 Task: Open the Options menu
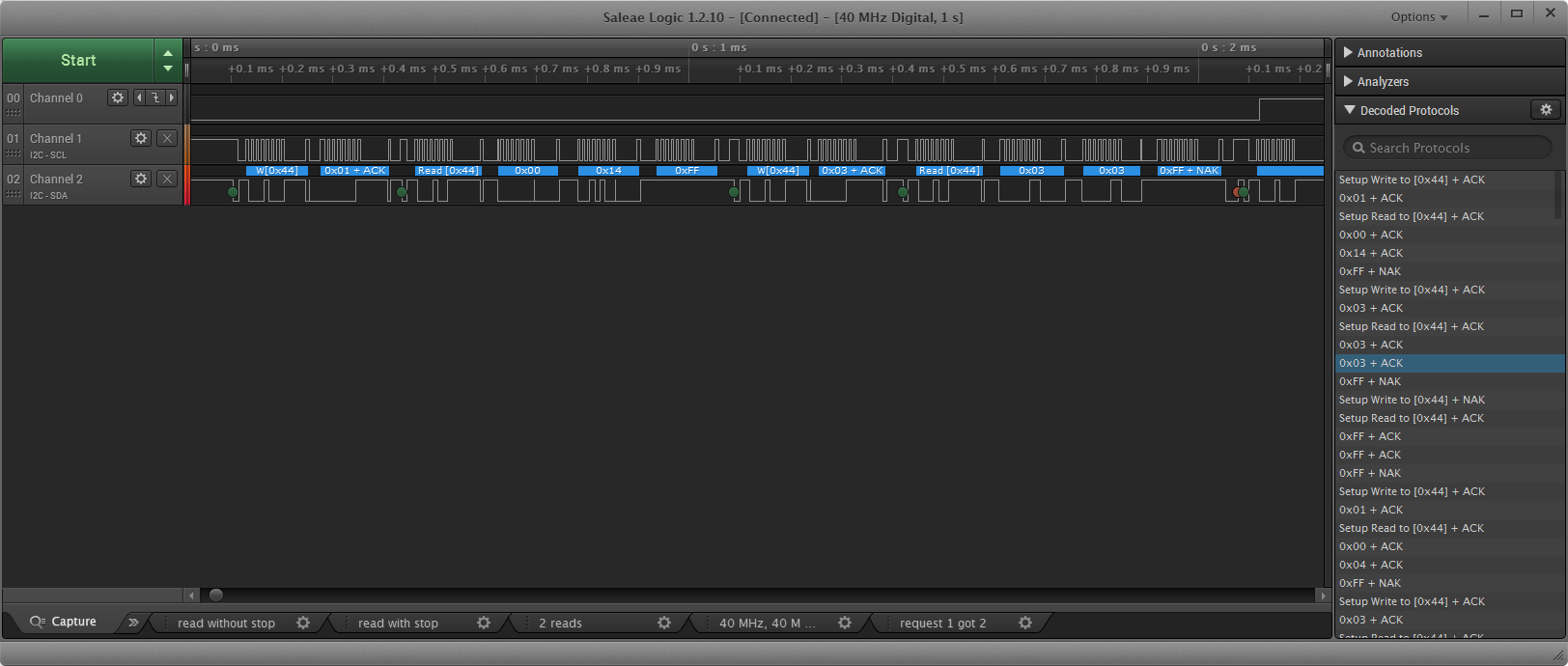tap(1419, 16)
